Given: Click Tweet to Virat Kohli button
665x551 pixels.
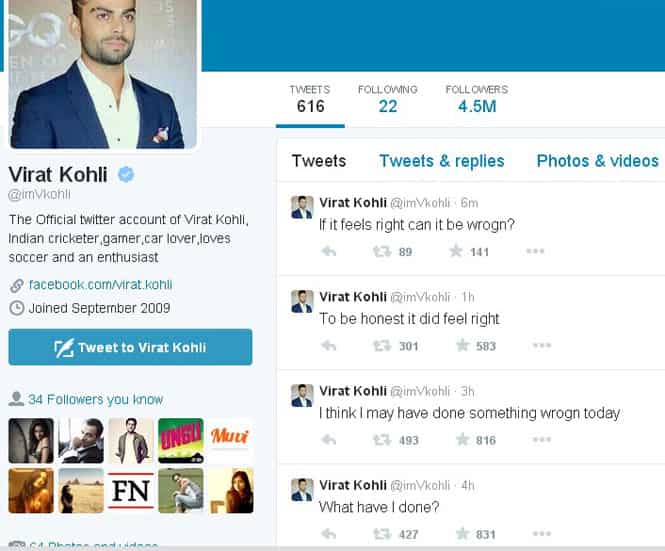Looking at the screenshot, I should pos(130,347).
